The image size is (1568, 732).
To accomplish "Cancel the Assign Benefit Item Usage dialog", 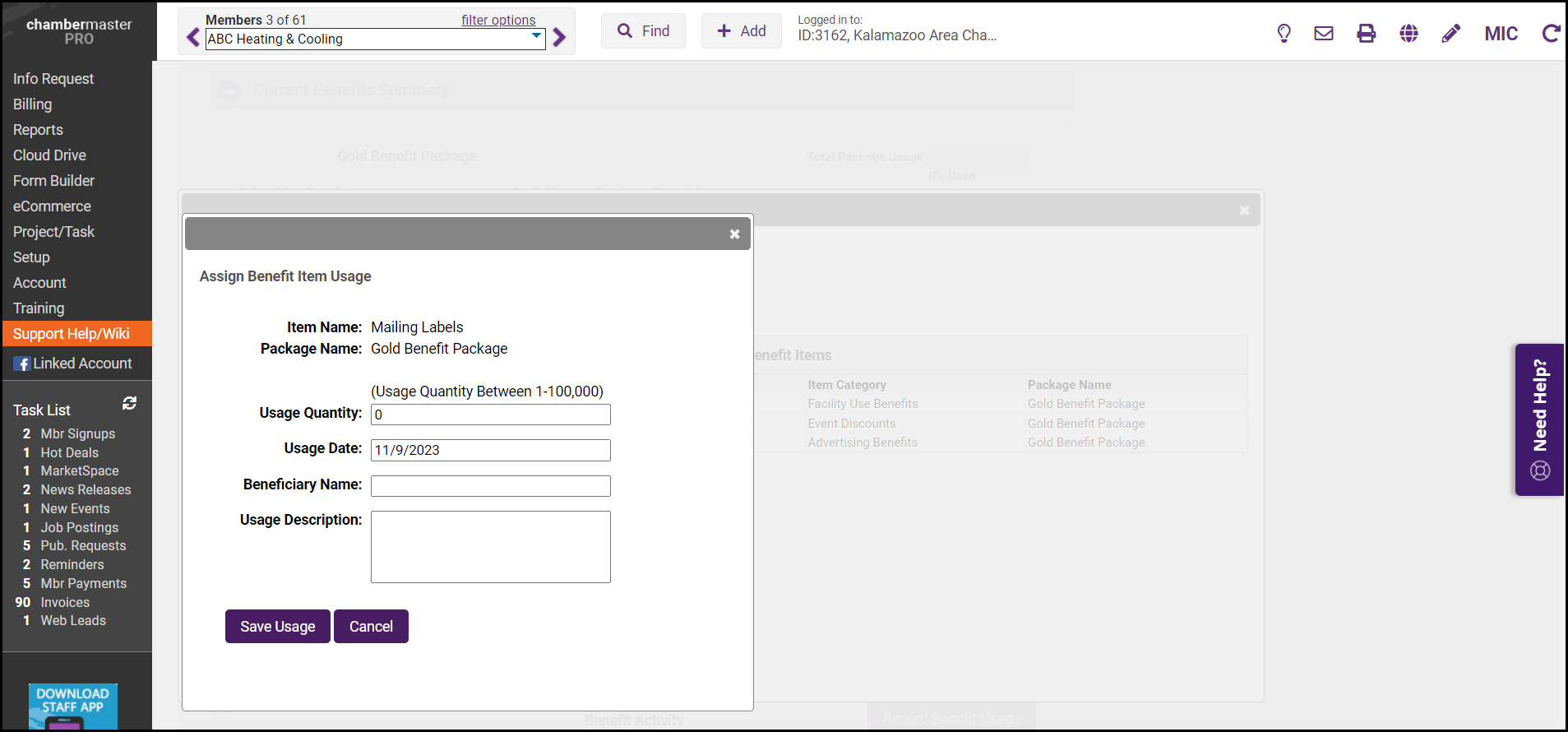I will 371,627.
